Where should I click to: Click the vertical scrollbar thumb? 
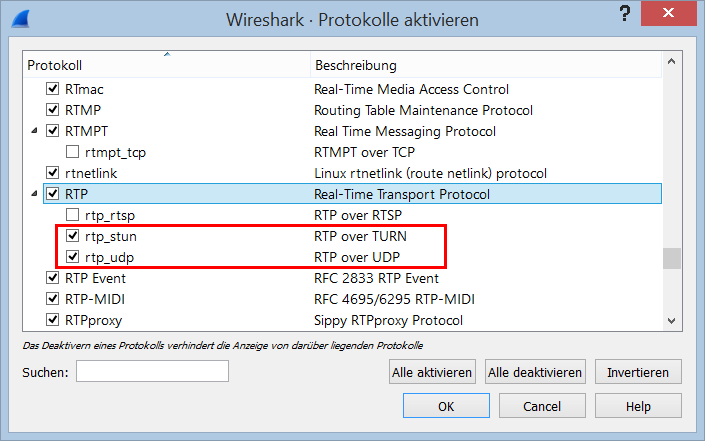pos(671,258)
